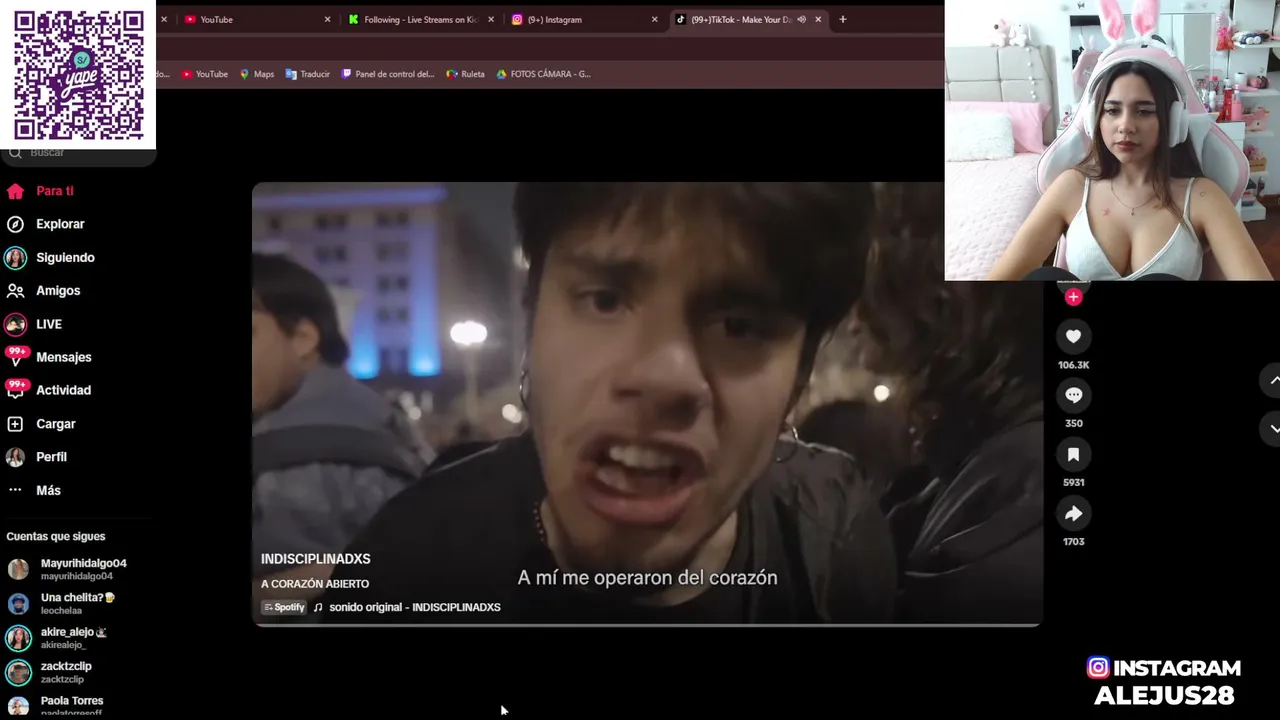Open Paola Torres followed account
1280x720 pixels.
pyautogui.click(x=56, y=705)
